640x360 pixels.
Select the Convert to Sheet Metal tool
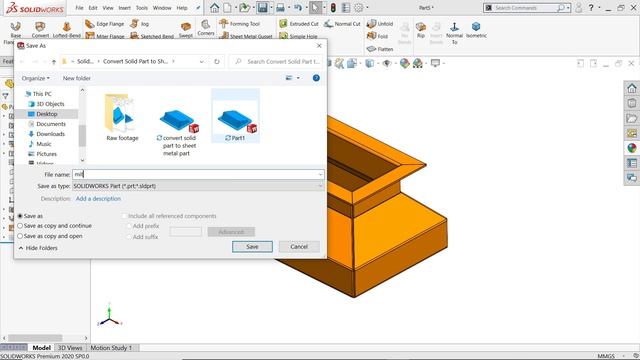point(40,30)
